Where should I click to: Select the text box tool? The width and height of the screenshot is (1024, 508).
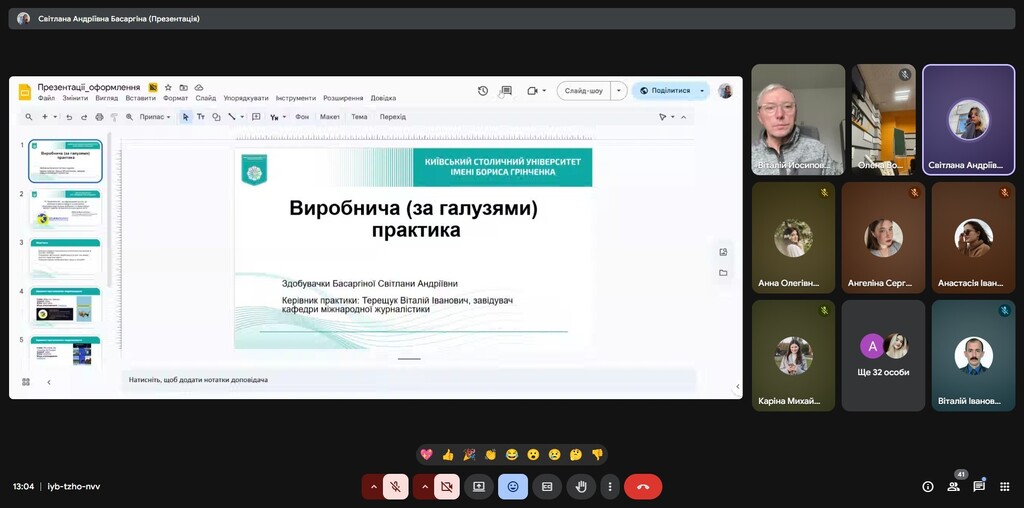pos(200,117)
